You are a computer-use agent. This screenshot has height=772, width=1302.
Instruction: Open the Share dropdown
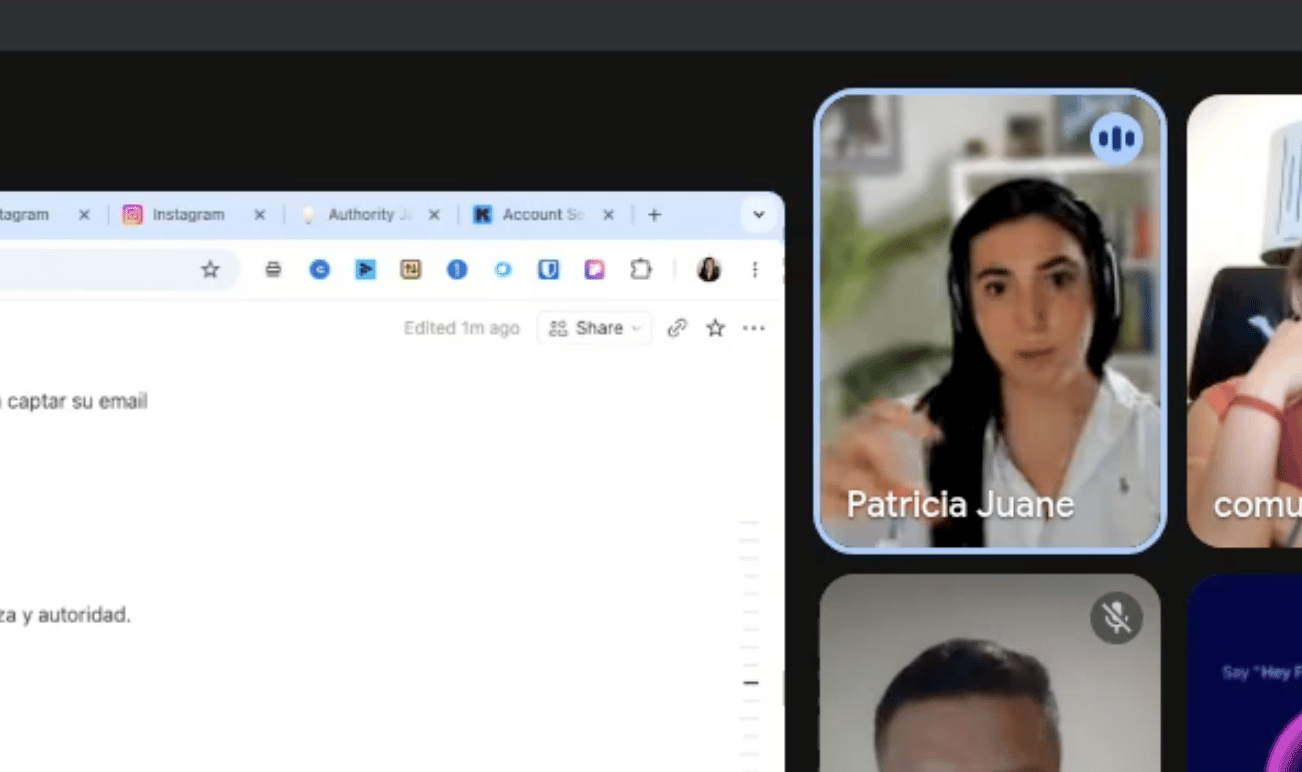tap(595, 328)
